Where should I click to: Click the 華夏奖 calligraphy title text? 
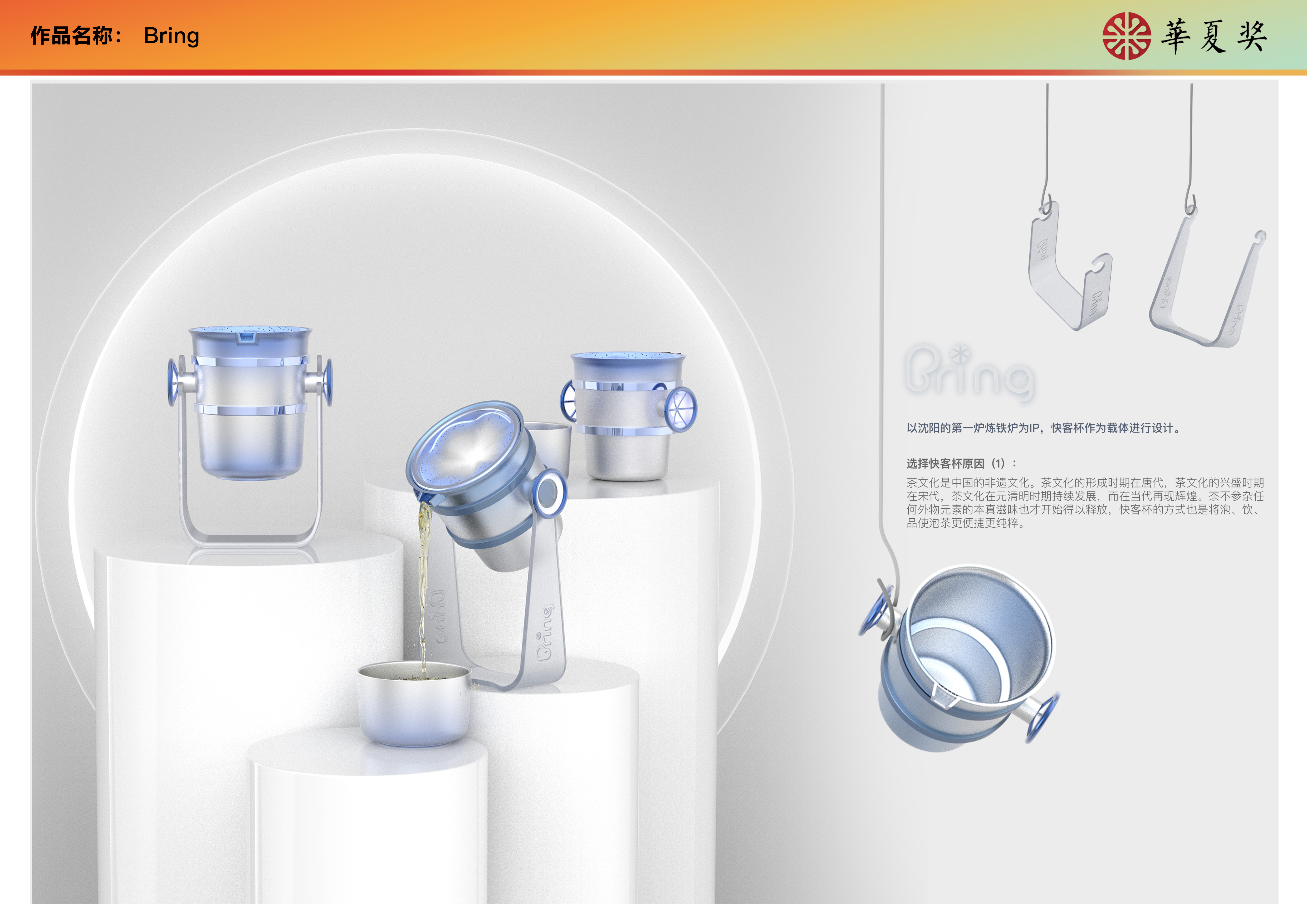tap(1214, 36)
